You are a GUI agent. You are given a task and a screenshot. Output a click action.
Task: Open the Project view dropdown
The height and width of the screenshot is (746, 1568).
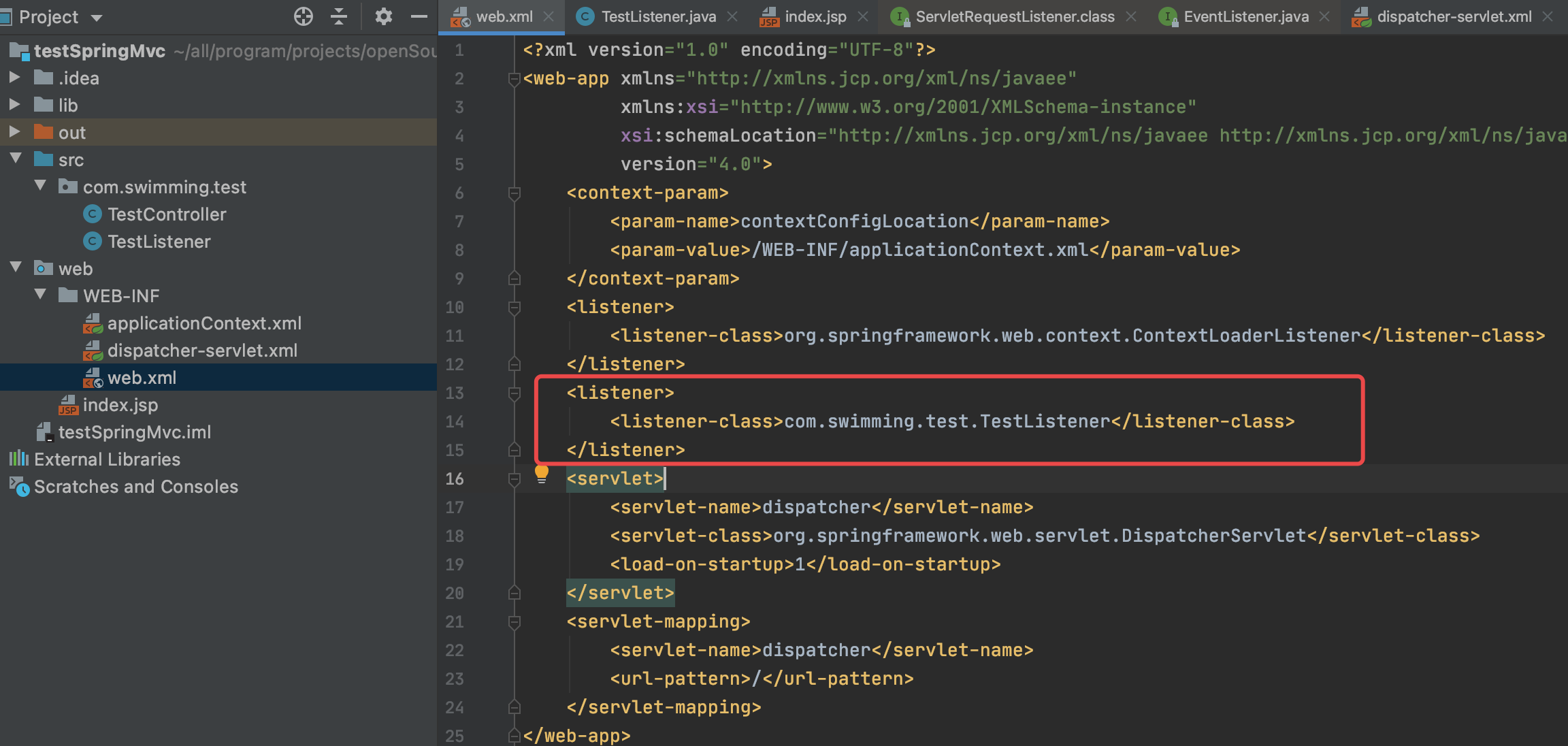click(x=97, y=17)
